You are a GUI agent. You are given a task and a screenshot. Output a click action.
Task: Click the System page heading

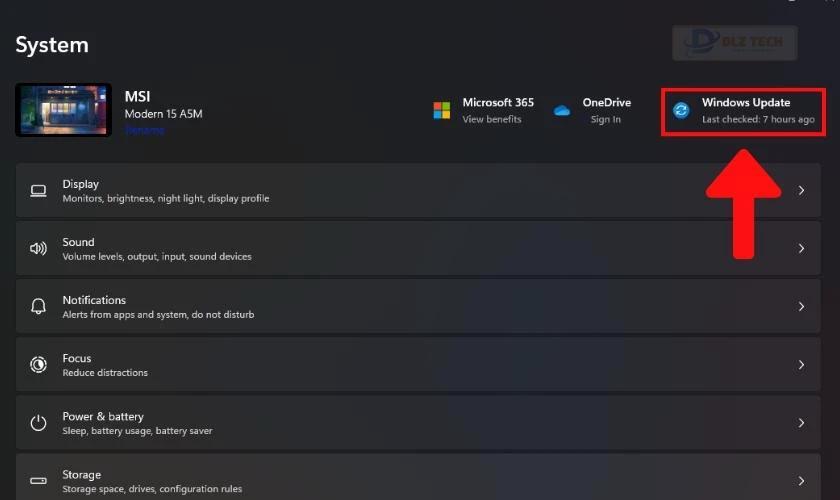pyautogui.click(x=52, y=45)
